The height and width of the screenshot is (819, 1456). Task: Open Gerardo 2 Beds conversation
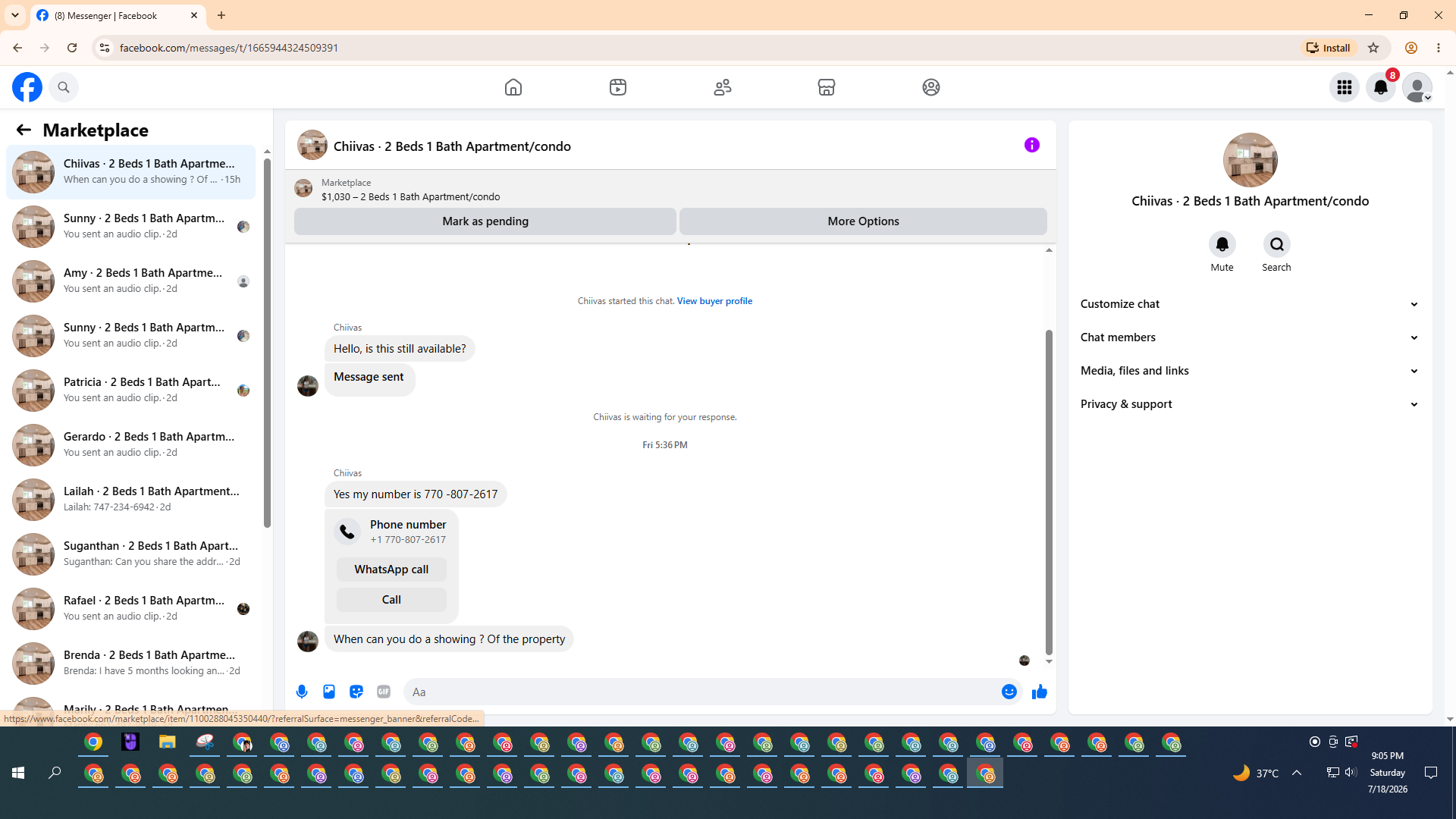[131, 445]
